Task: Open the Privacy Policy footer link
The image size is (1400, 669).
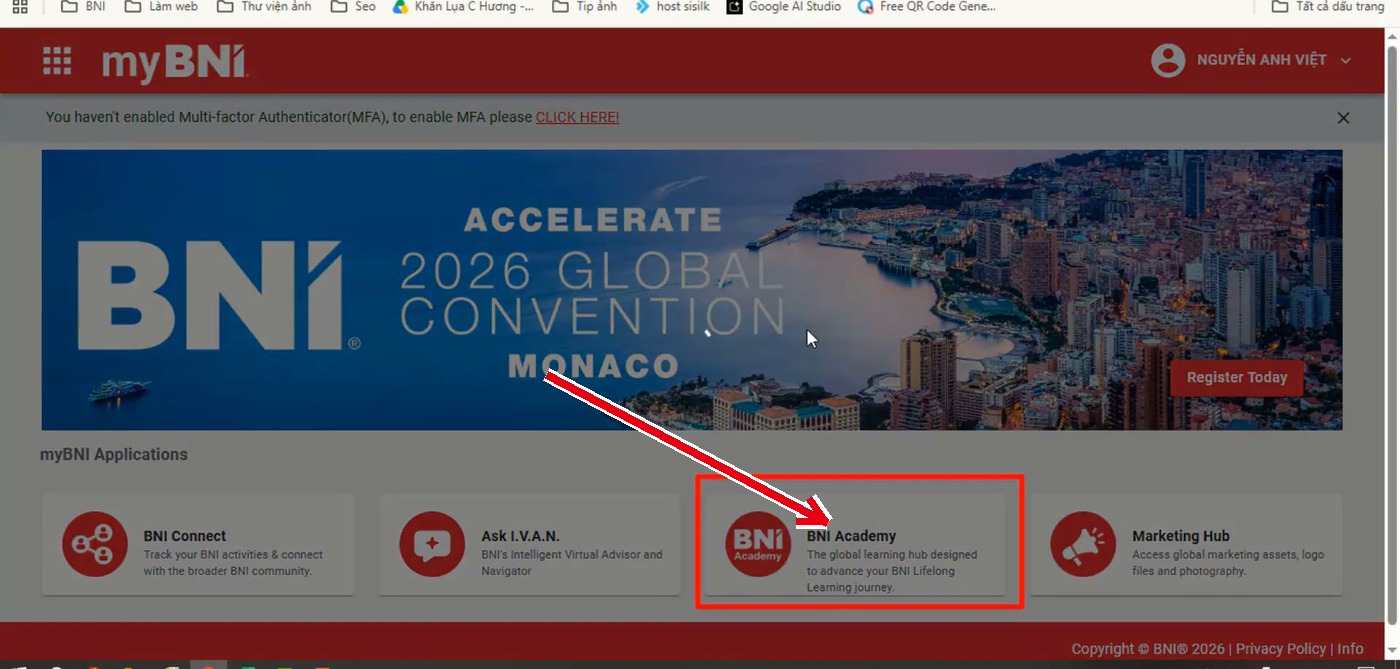Action: pos(1280,649)
